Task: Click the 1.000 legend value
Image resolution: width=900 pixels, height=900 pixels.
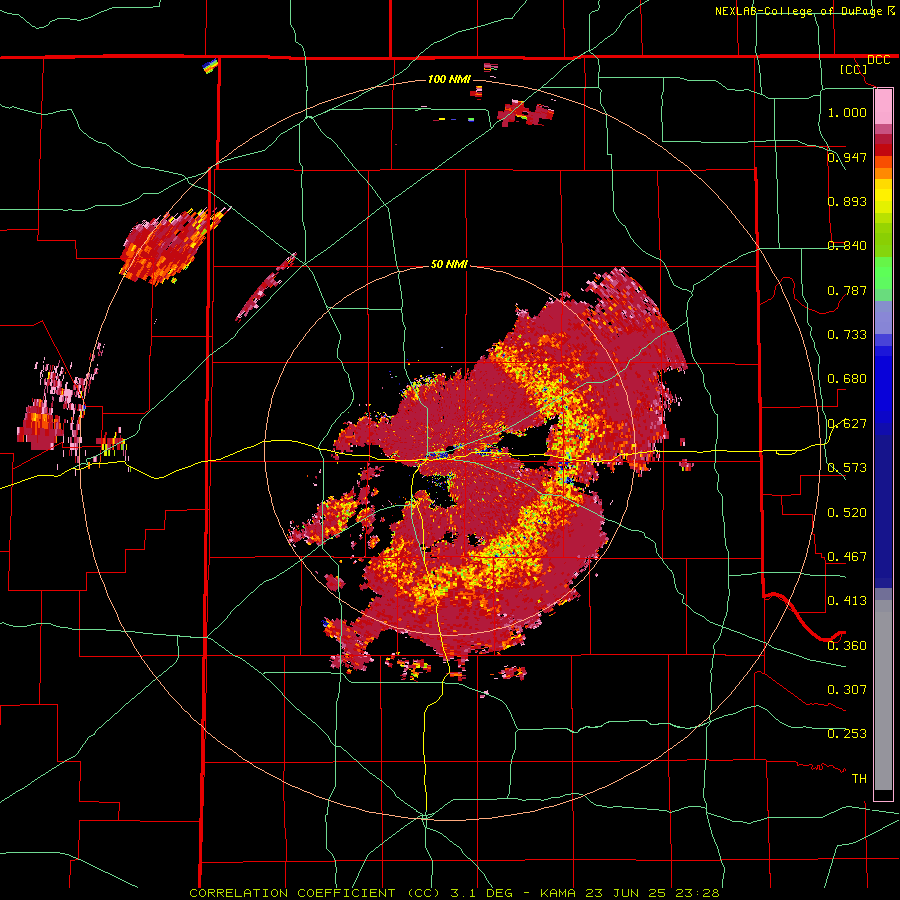Action: (x=847, y=112)
